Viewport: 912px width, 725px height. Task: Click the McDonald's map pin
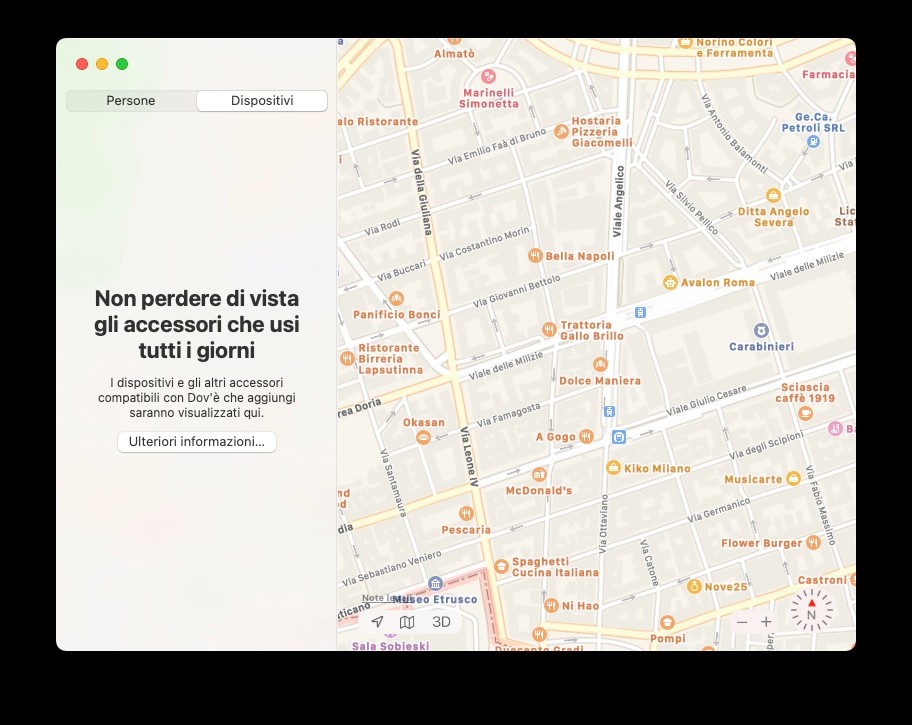[539, 474]
